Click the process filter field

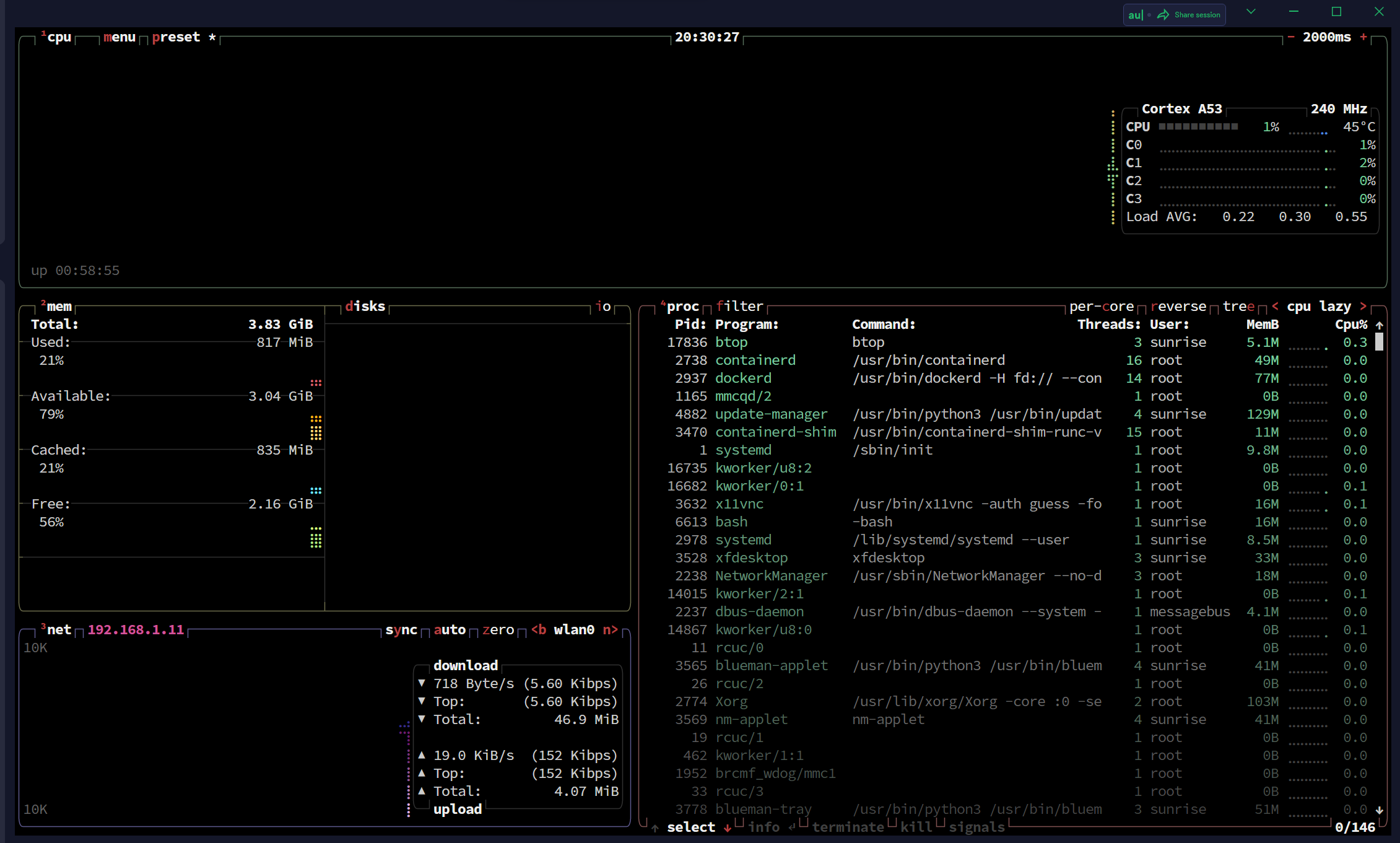pos(739,306)
